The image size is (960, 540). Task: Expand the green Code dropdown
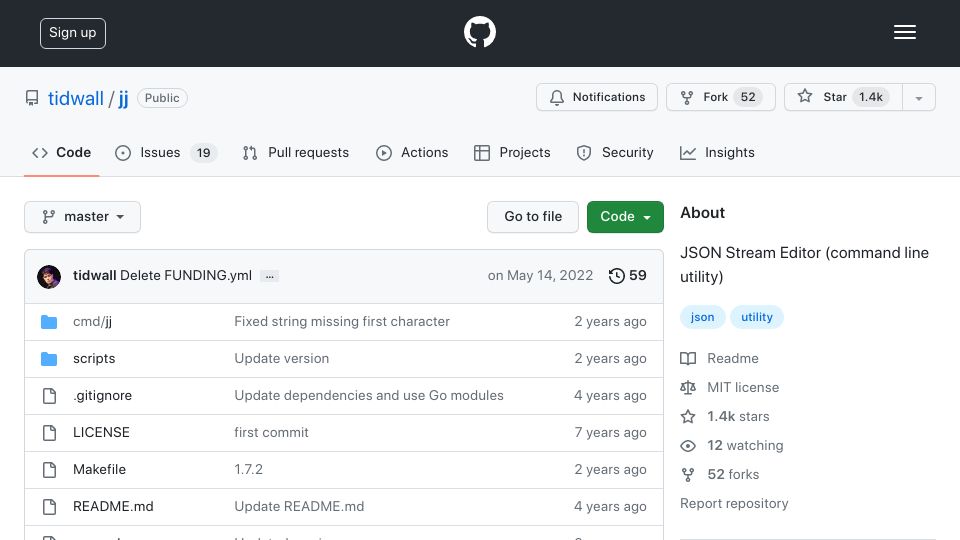pos(625,217)
